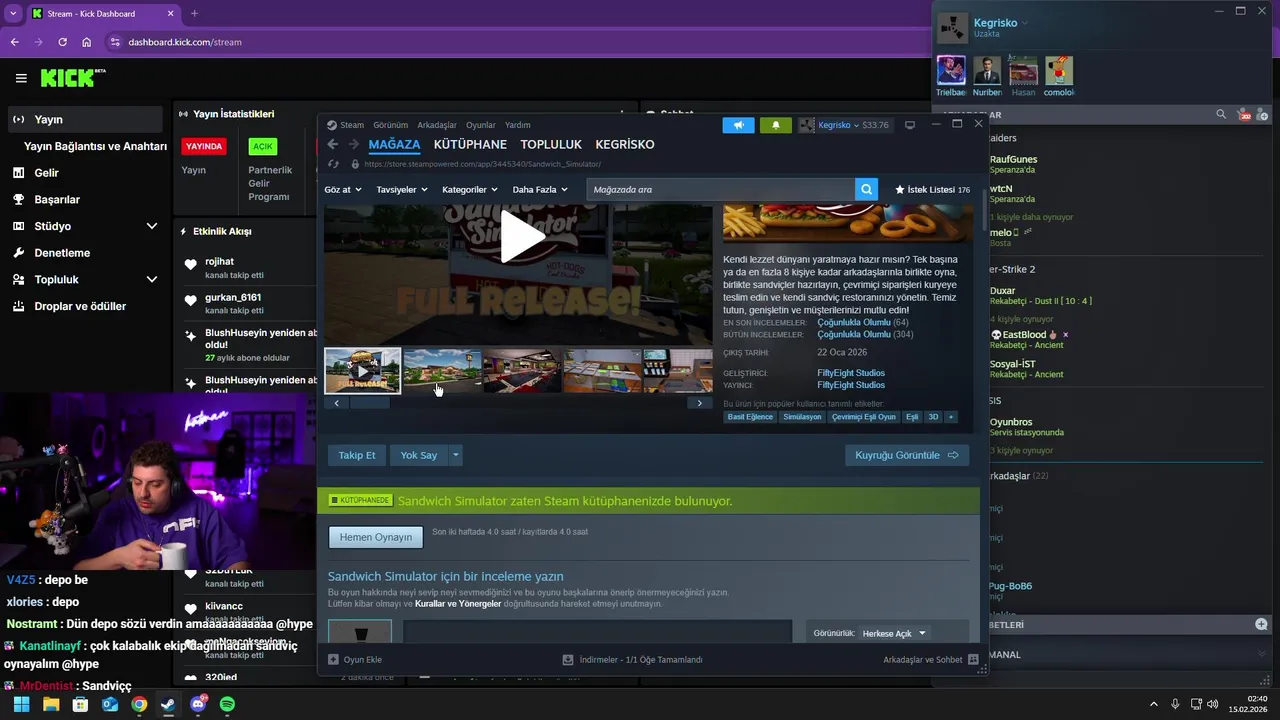Click the Arkadaşlar ve Sohbet icon
The height and width of the screenshot is (720, 1280).
[x=972, y=660]
